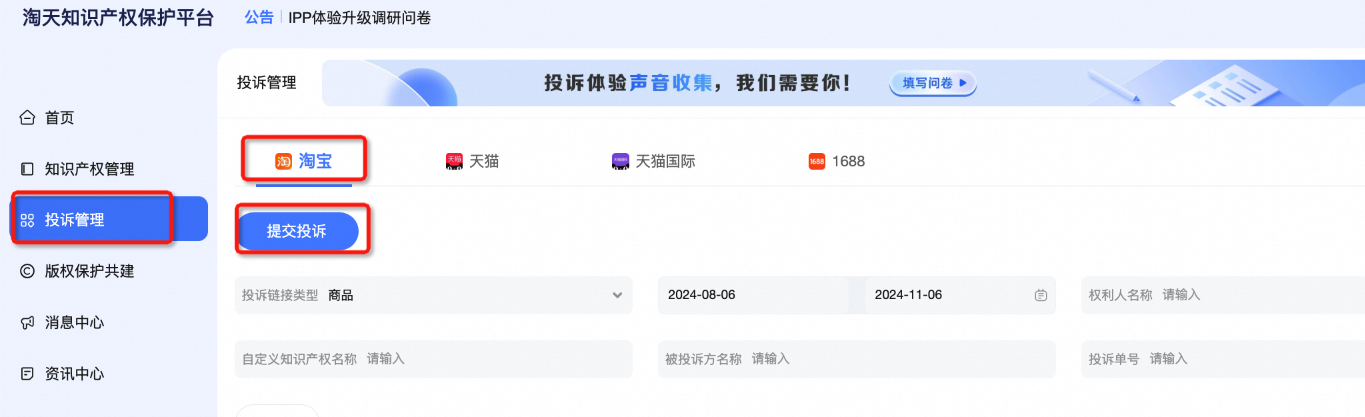Screen dimensions: 1365x417
Task: Focus the 被投诉方名称 input field
Action: click(x=857, y=359)
